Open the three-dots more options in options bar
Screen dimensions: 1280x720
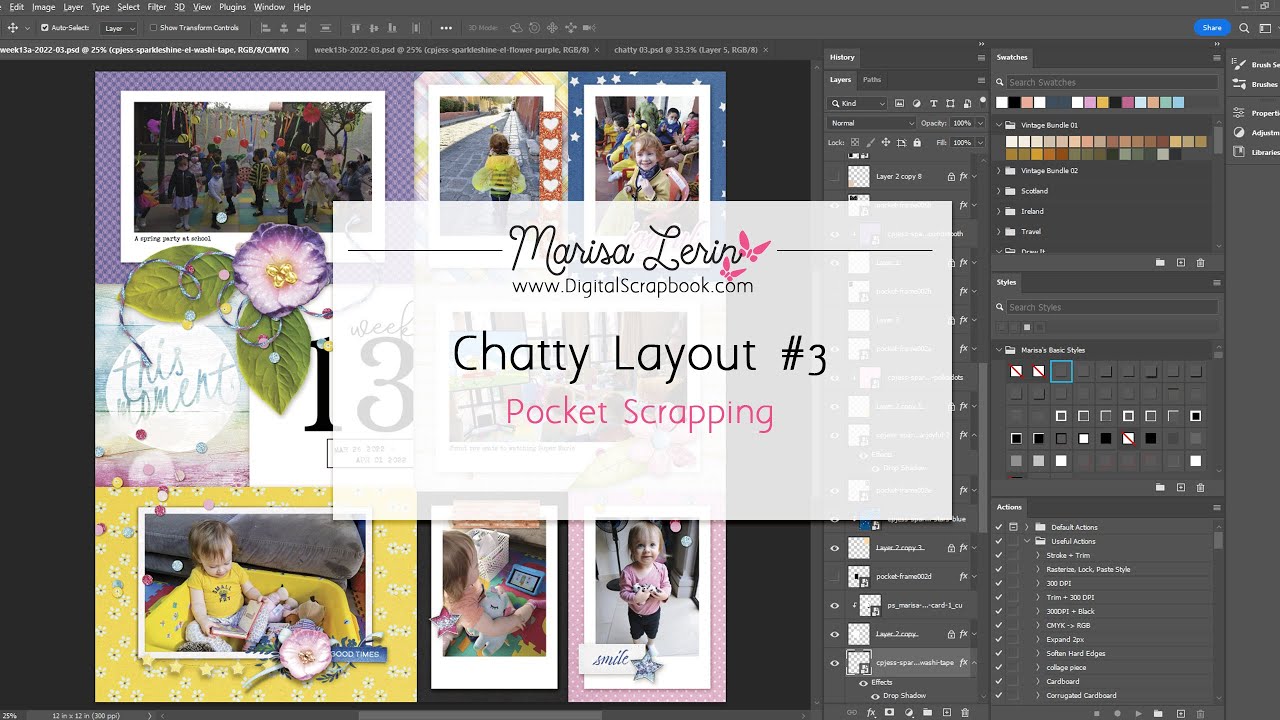point(446,28)
